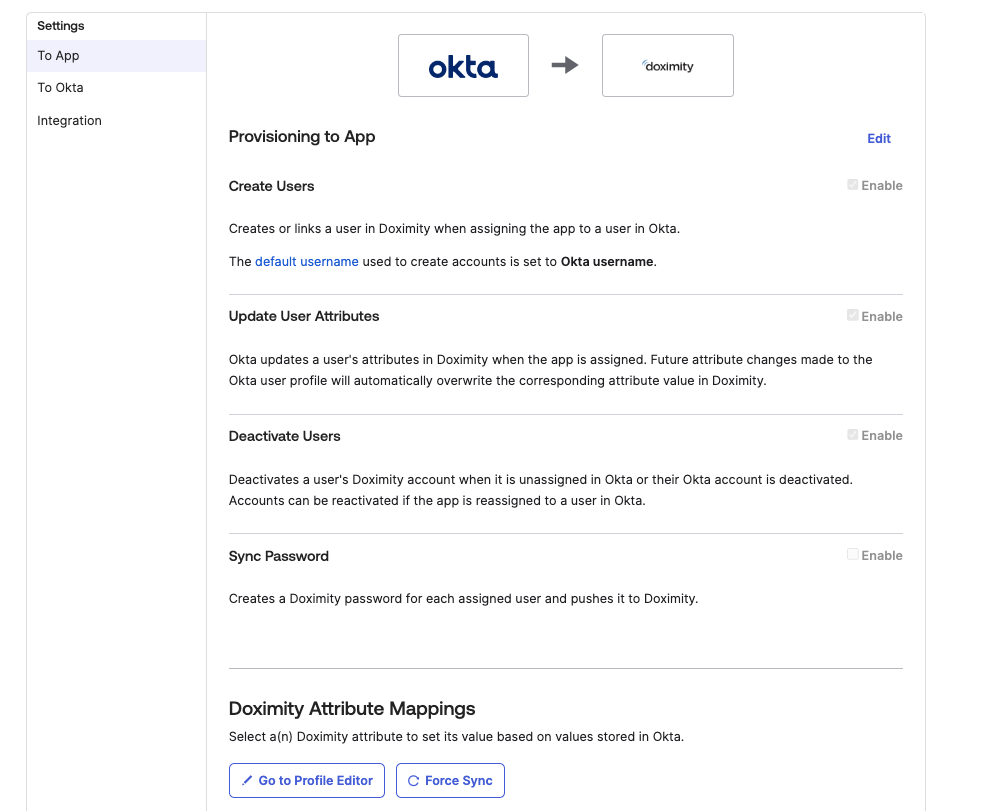Open the default username link
Screen dimensions: 986x811
tap(307, 262)
